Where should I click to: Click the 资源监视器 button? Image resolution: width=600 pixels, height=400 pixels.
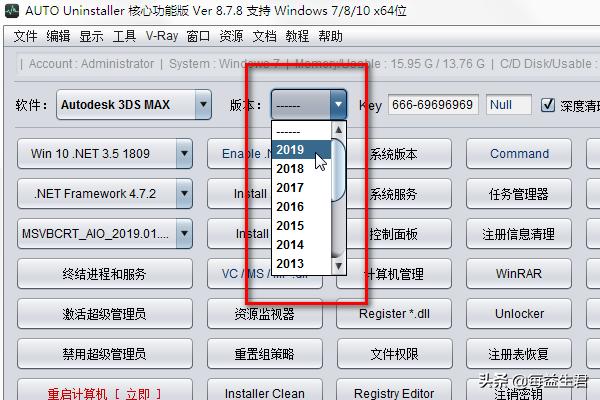[265, 314]
